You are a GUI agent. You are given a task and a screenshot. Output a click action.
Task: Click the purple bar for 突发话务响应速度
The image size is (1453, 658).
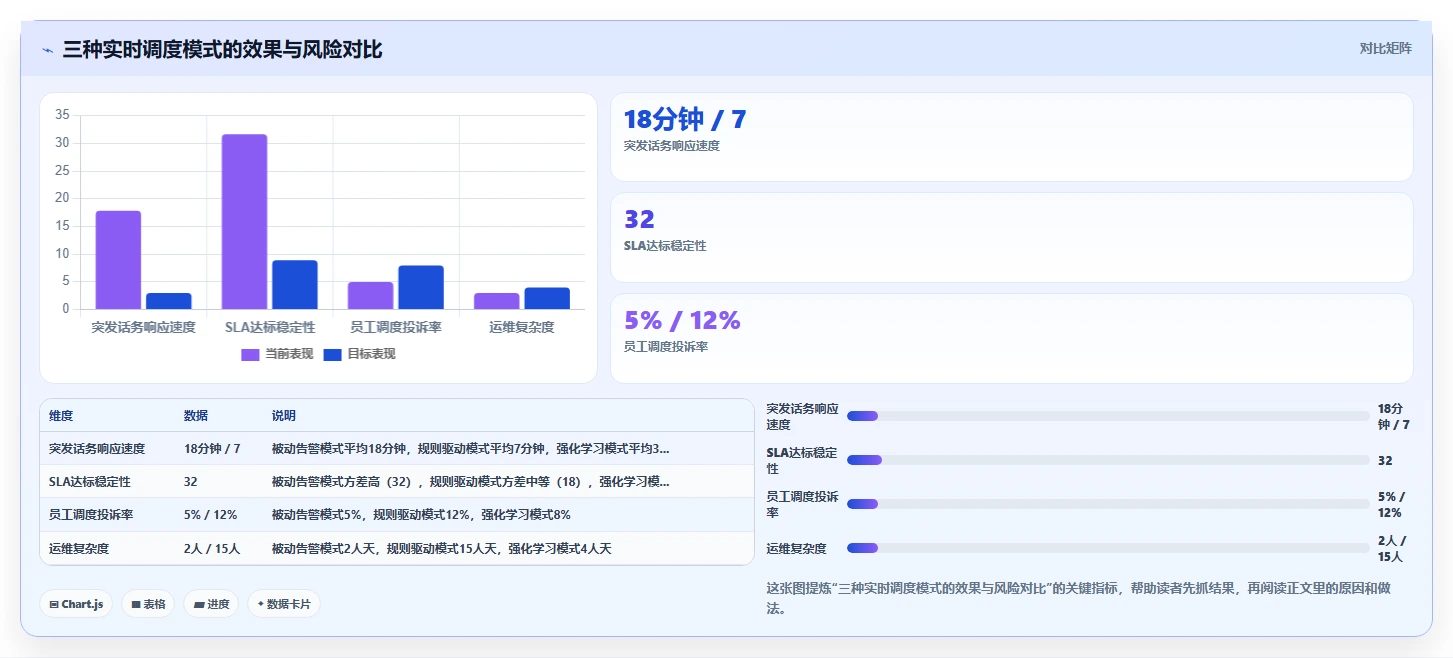(118, 260)
